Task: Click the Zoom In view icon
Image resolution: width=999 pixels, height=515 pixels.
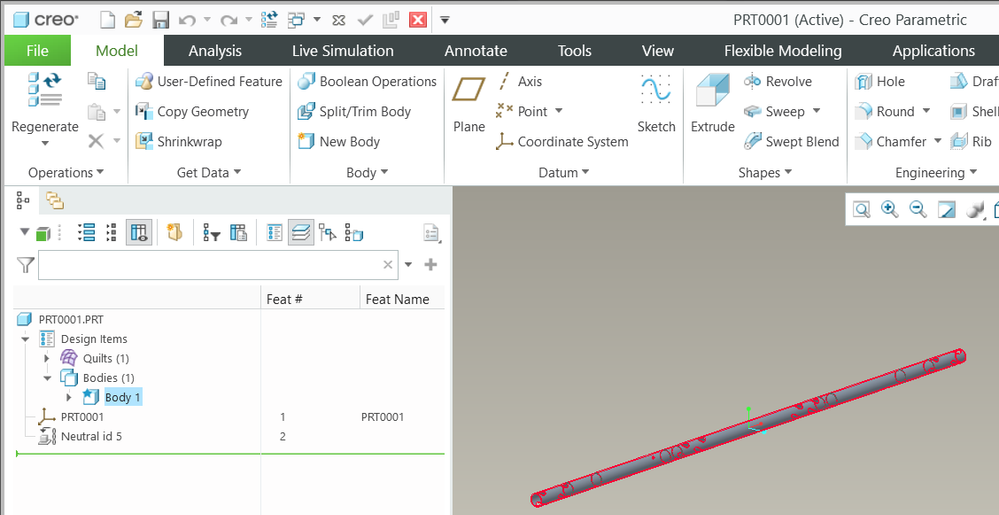Action: pos(889,209)
